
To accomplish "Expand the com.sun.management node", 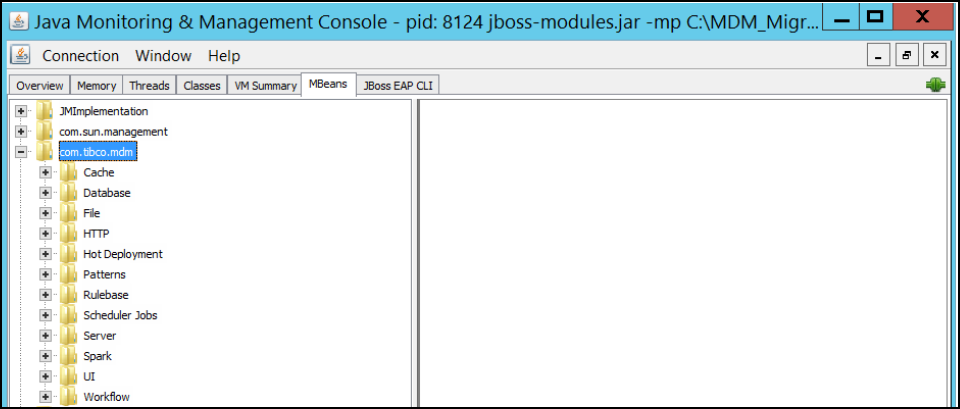I will point(21,132).
